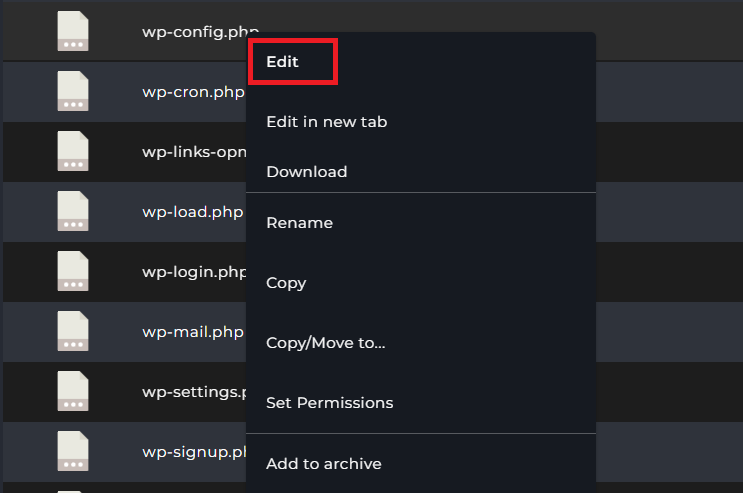Screen dimensions: 743x493
Task: Select the wp-signup.php file icon
Action: (72, 451)
